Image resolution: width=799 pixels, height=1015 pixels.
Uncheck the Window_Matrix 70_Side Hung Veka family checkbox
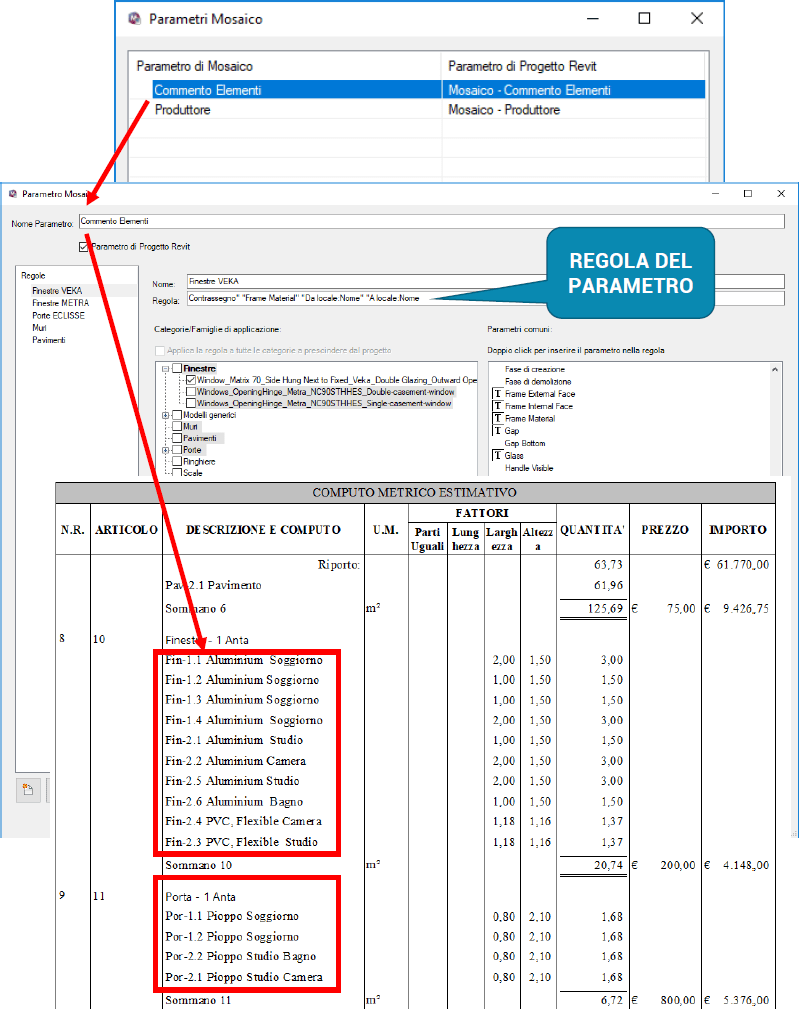(190, 380)
